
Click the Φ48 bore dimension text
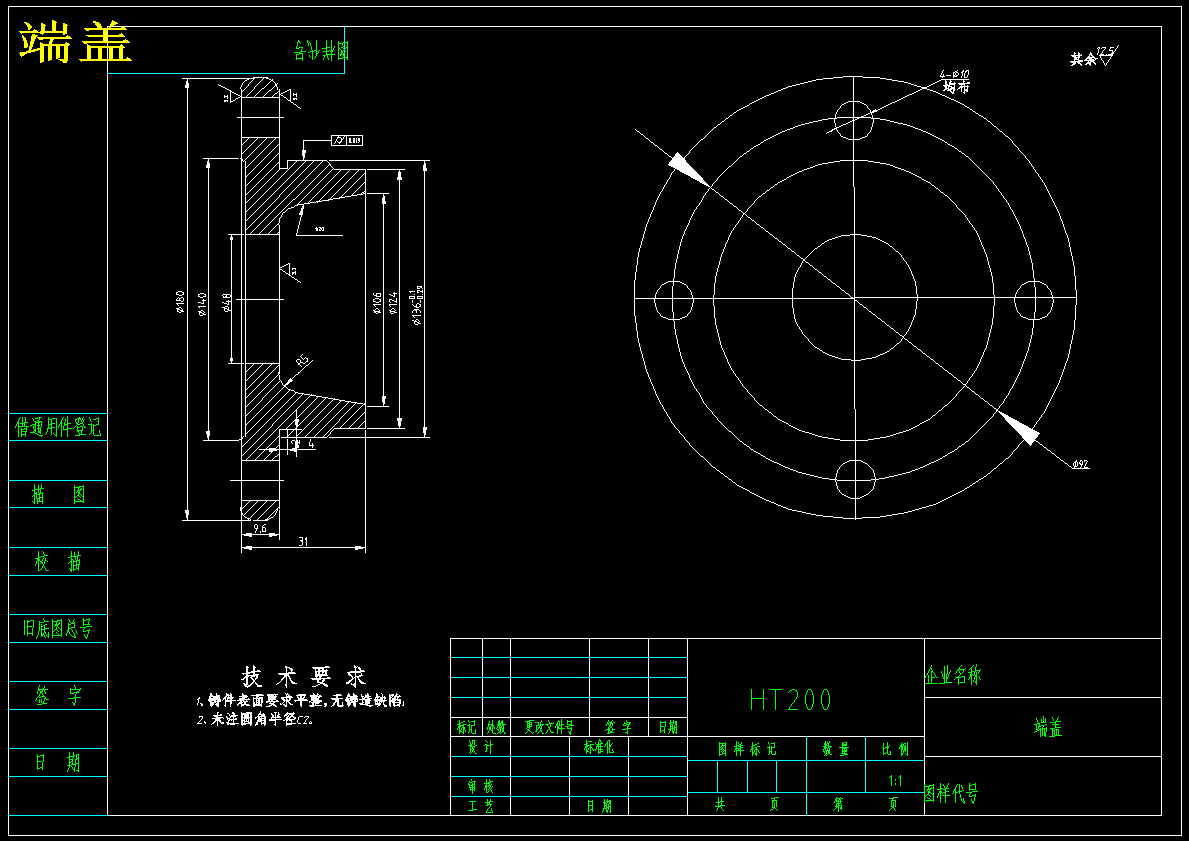click(226, 303)
